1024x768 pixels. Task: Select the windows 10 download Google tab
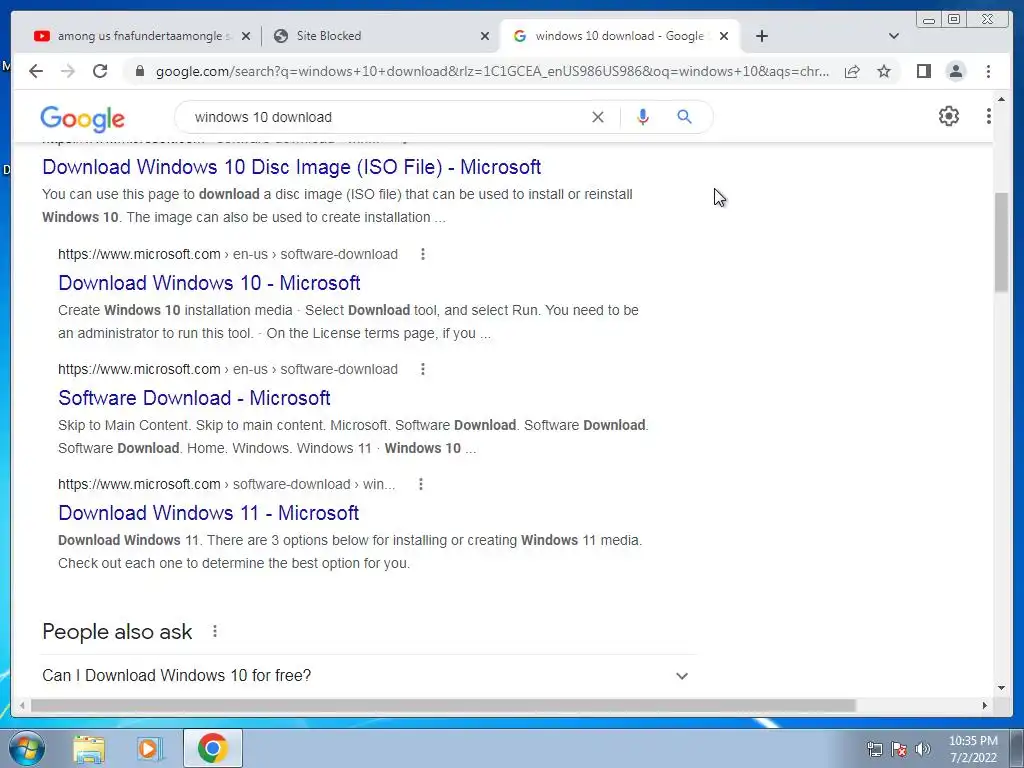click(x=619, y=36)
